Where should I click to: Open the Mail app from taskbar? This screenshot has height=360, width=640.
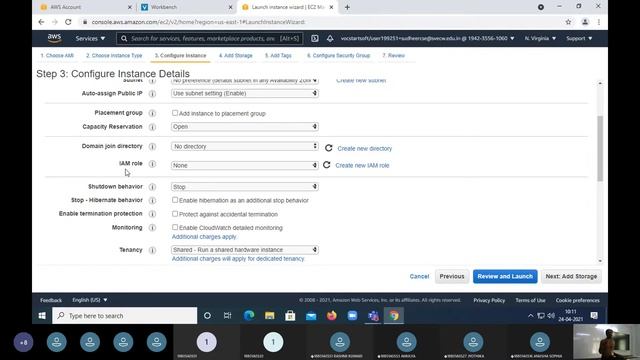coord(311,316)
